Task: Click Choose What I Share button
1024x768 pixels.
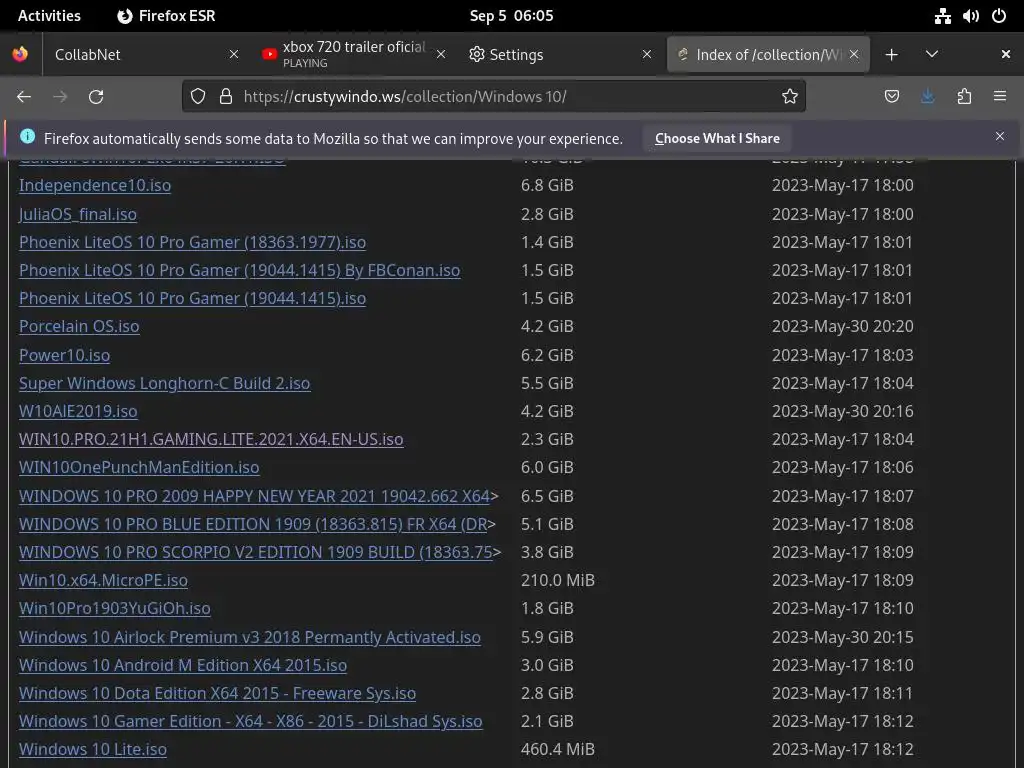Action: point(717,138)
